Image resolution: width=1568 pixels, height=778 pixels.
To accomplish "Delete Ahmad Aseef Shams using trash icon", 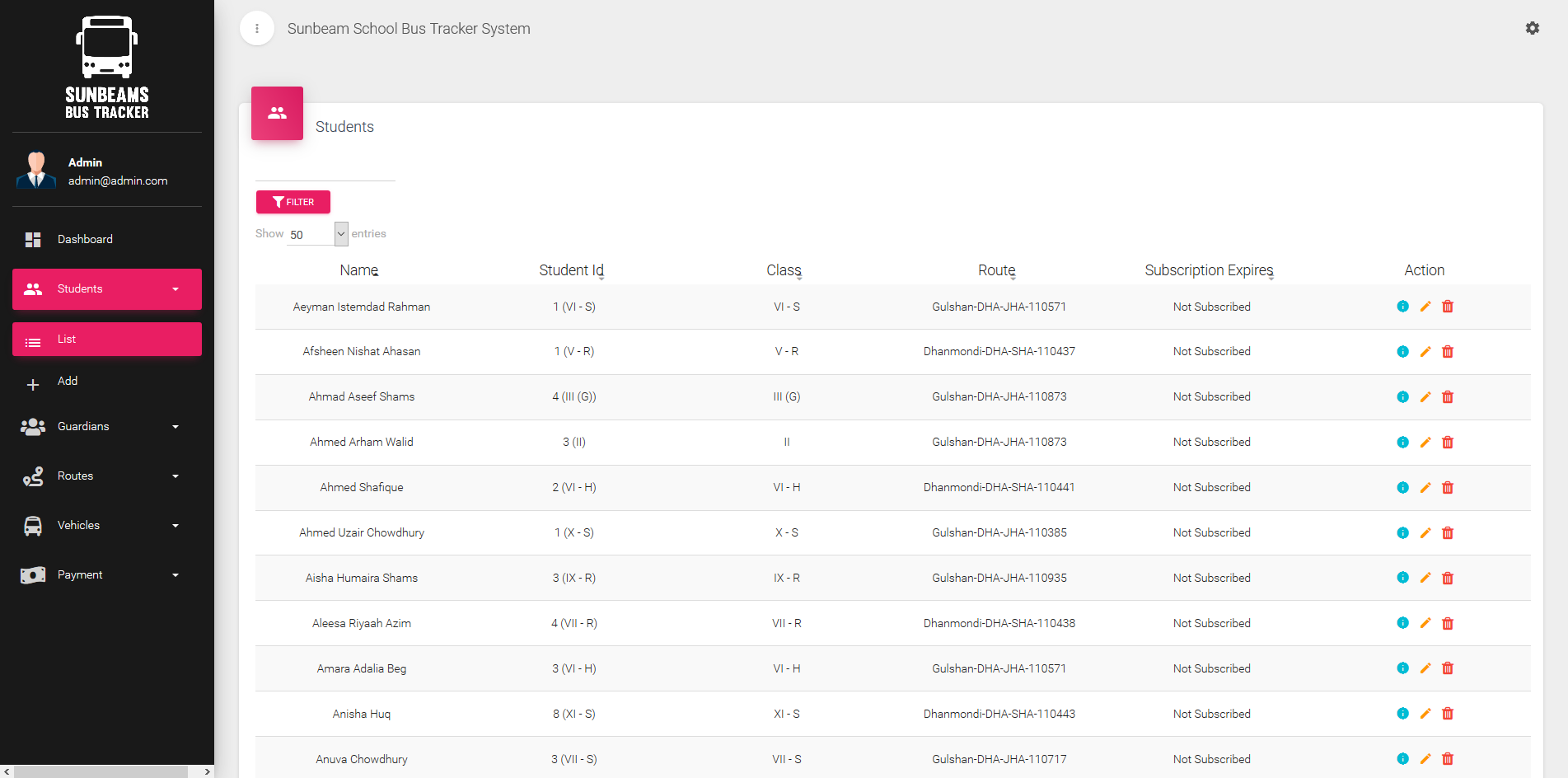I will click(1447, 397).
